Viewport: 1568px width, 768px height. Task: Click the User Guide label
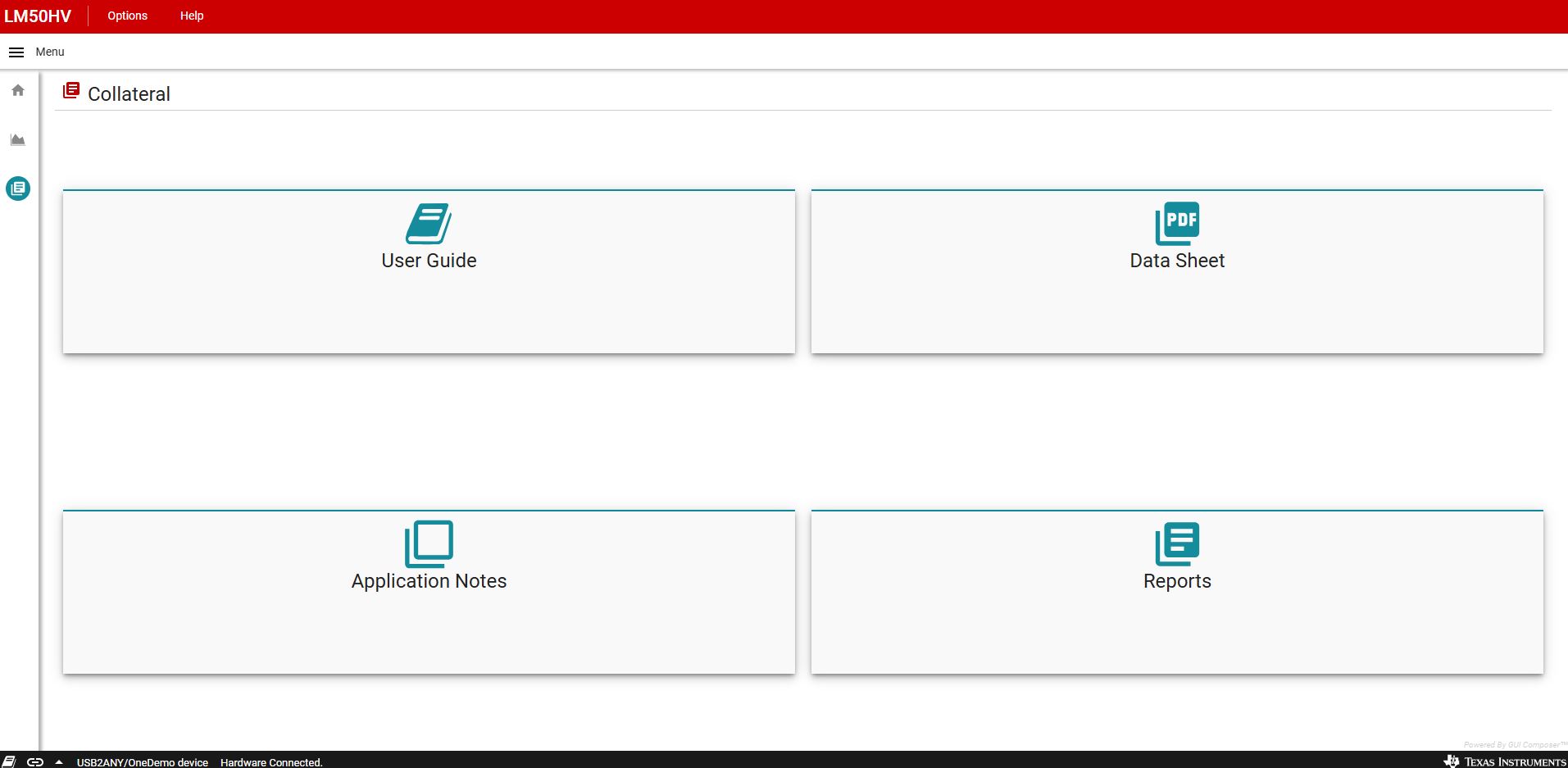tap(429, 261)
